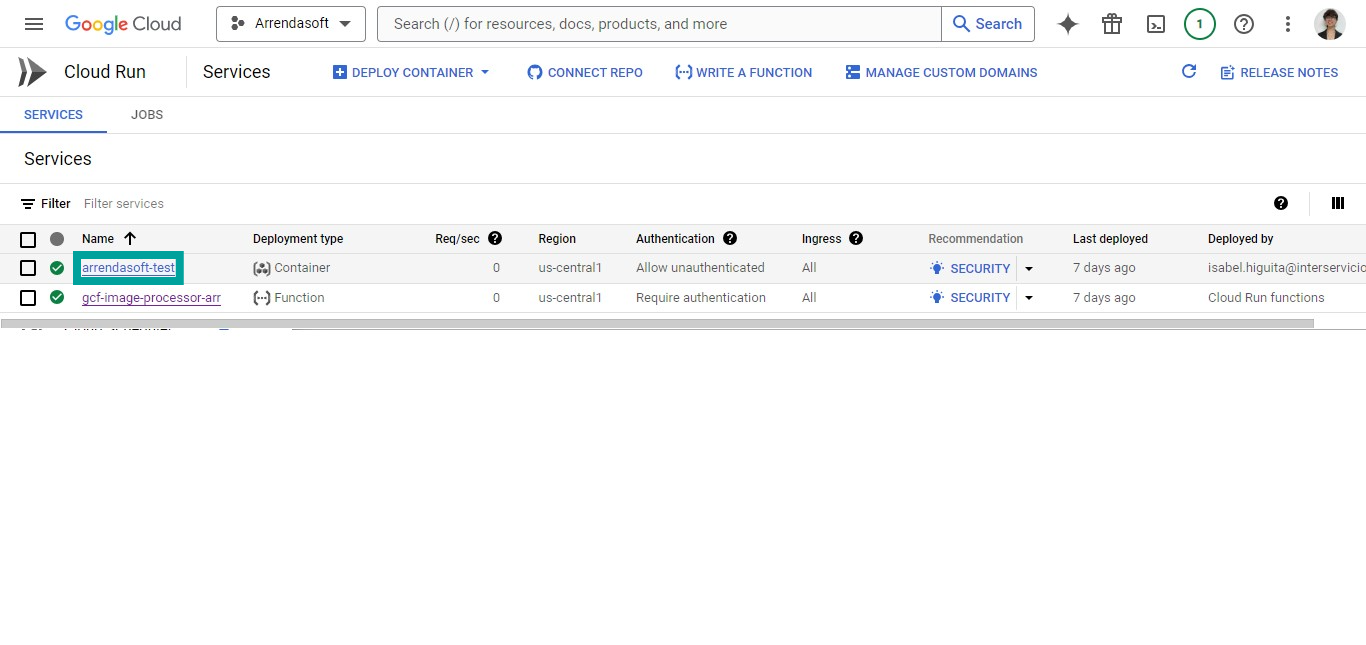Select the gcf-image-processor row checkbox
This screenshot has width=1366, height=645.
click(28, 298)
